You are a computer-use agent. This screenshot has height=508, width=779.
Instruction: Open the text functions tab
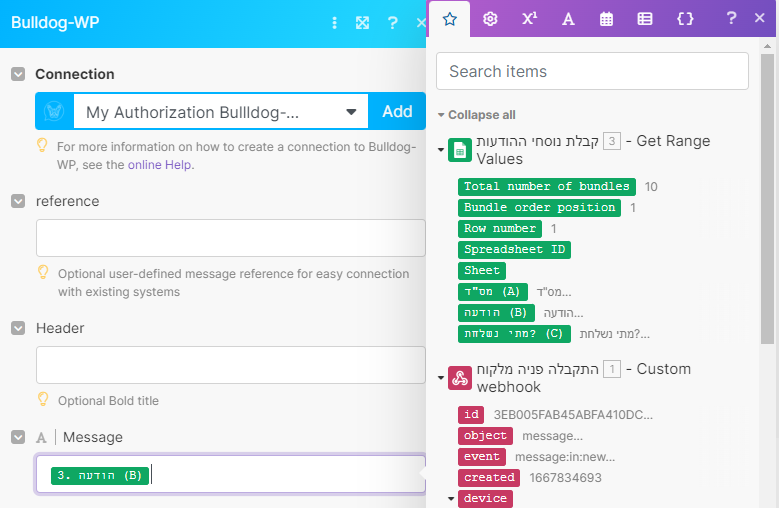[x=568, y=19]
